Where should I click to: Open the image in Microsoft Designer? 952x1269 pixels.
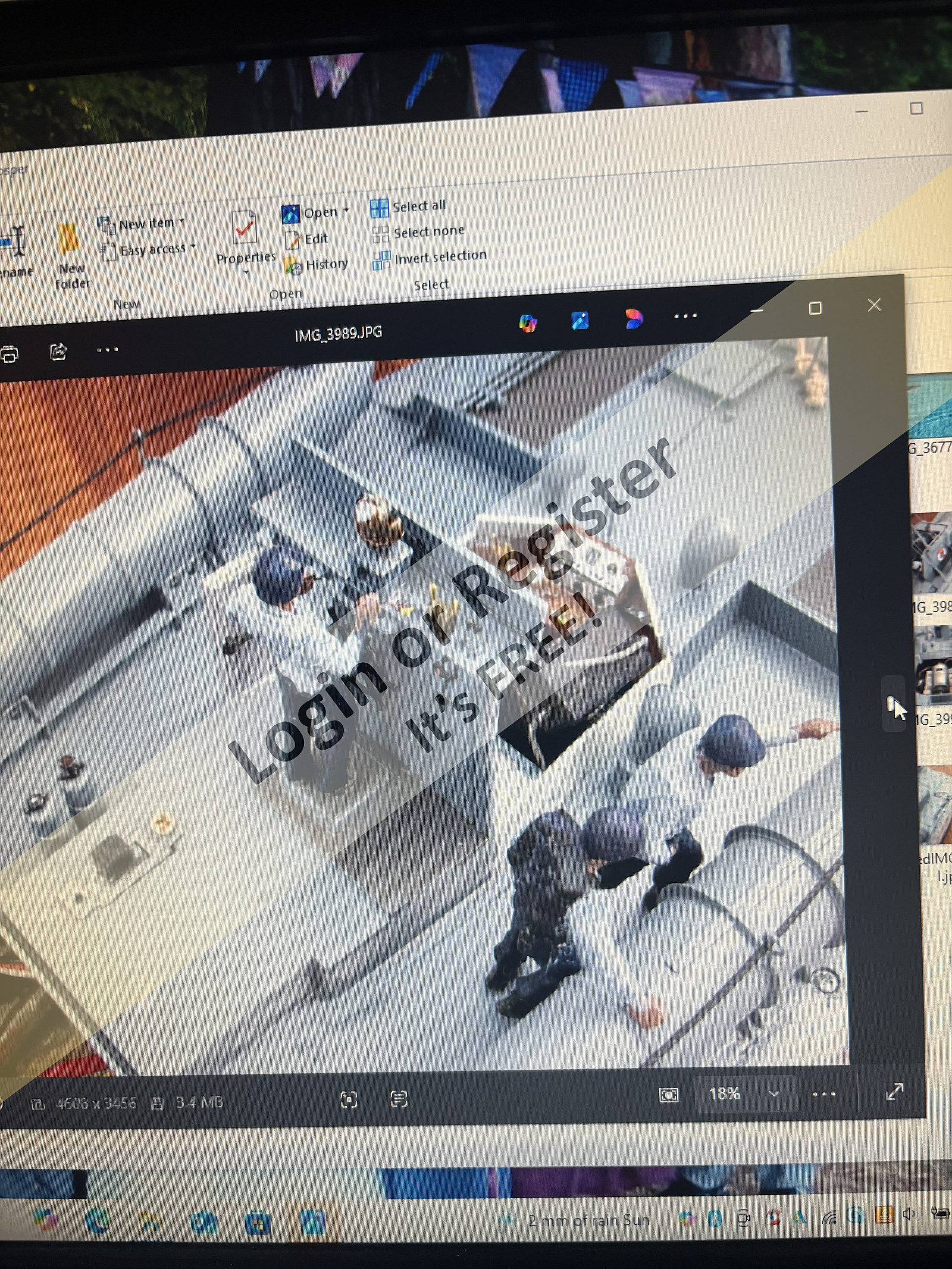coord(580,321)
